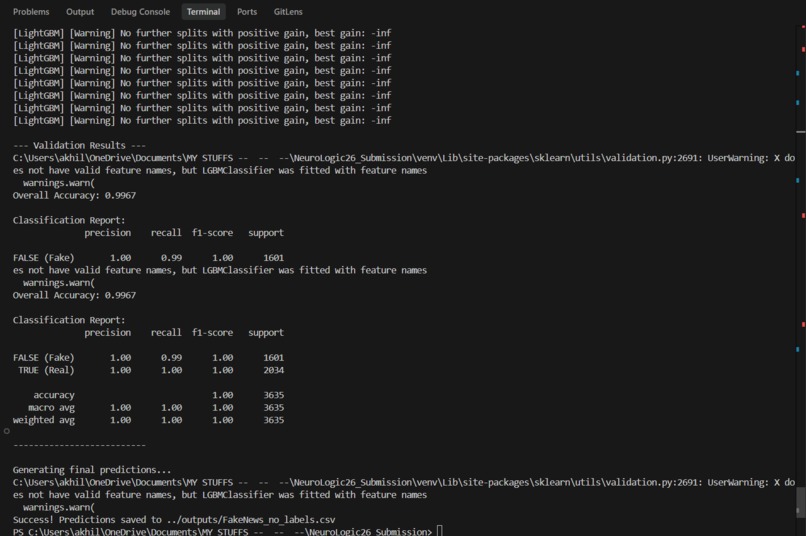806x536 pixels.
Task: Click the terminal command decoration circle in gutter
Action: pyautogui.click(x=7, y=431)
